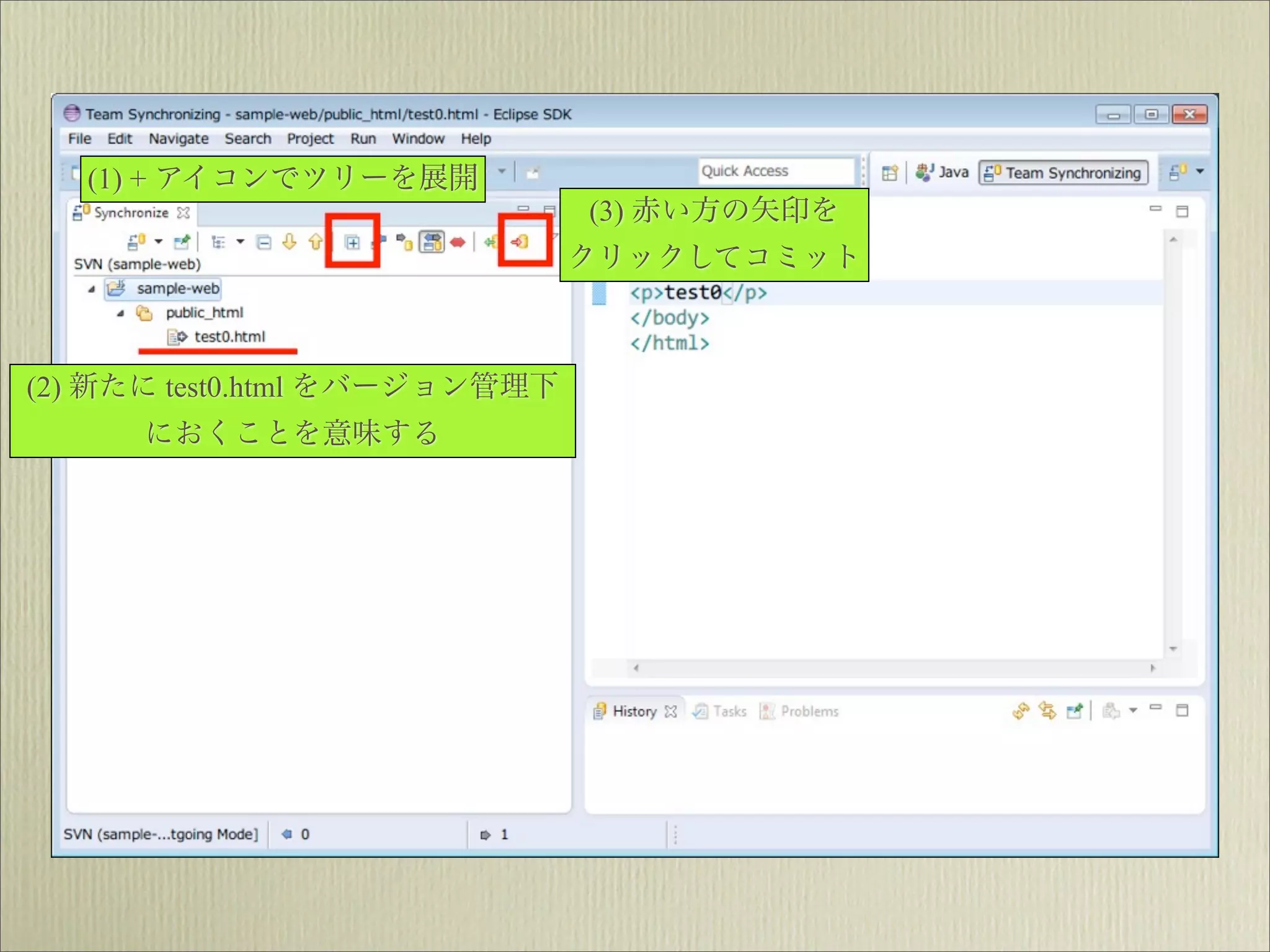
Task: Open the Help menu
Action: (x=476, y=139)
